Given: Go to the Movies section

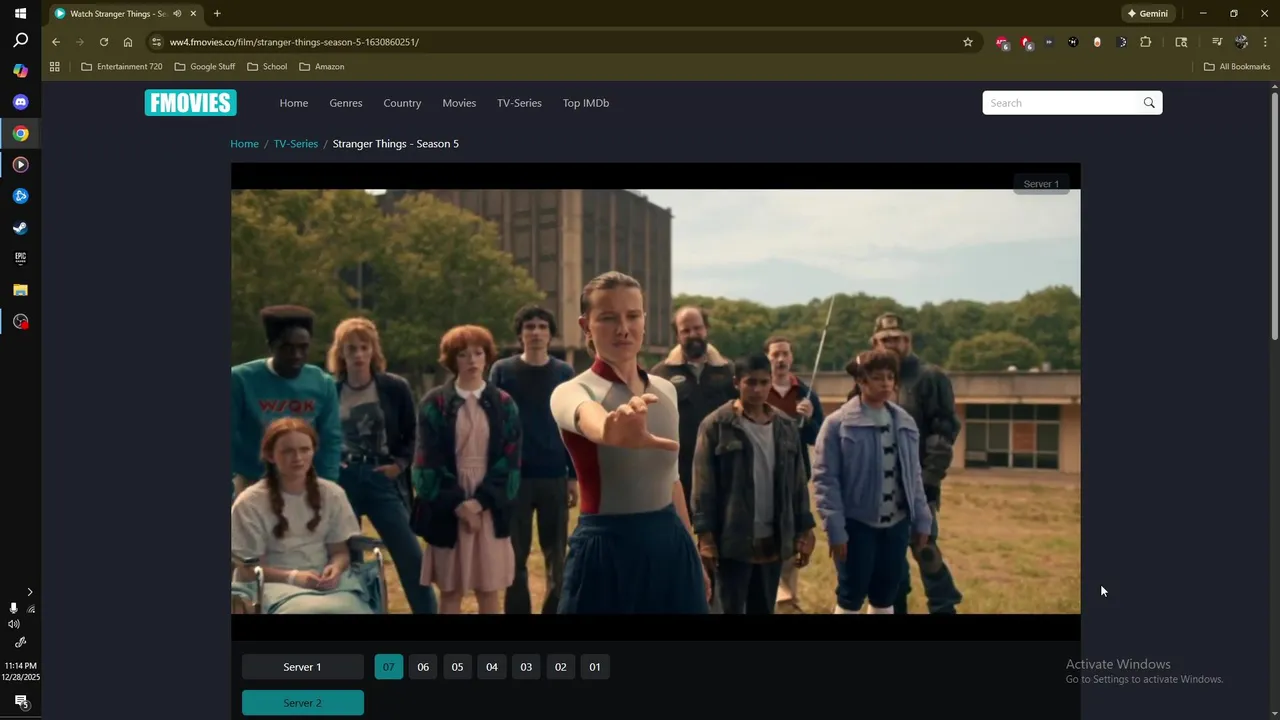Looking at the screenshot, I should pyautogui.click(x=459, y=103).
